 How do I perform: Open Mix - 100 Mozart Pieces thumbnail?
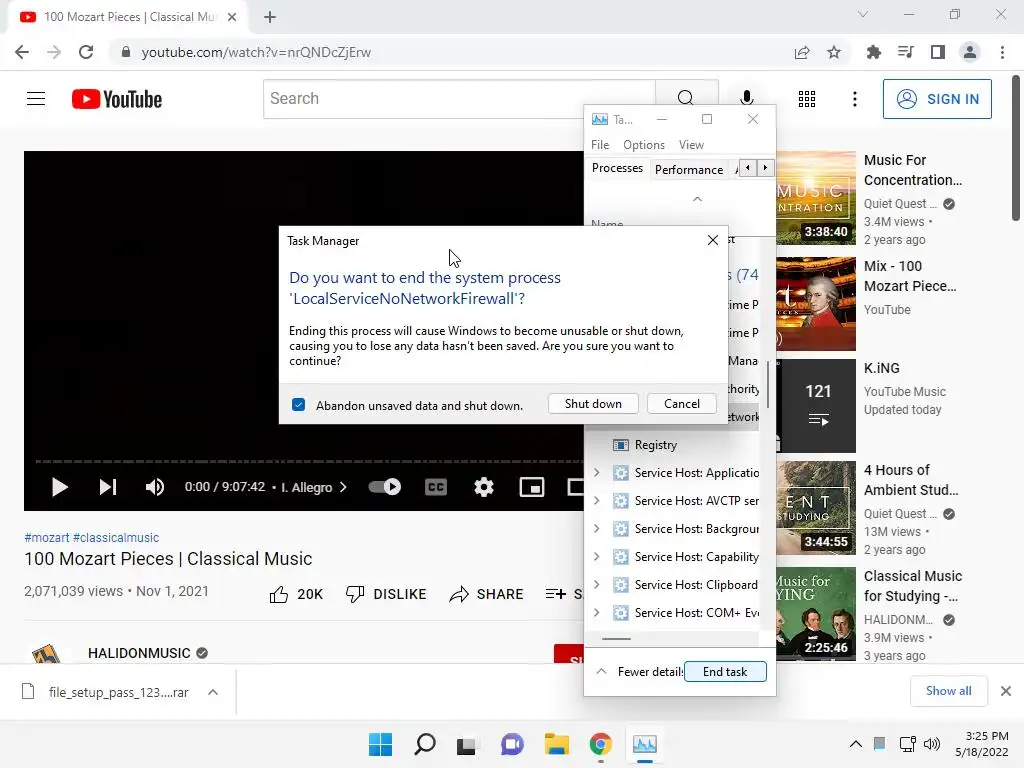(816, 304)
